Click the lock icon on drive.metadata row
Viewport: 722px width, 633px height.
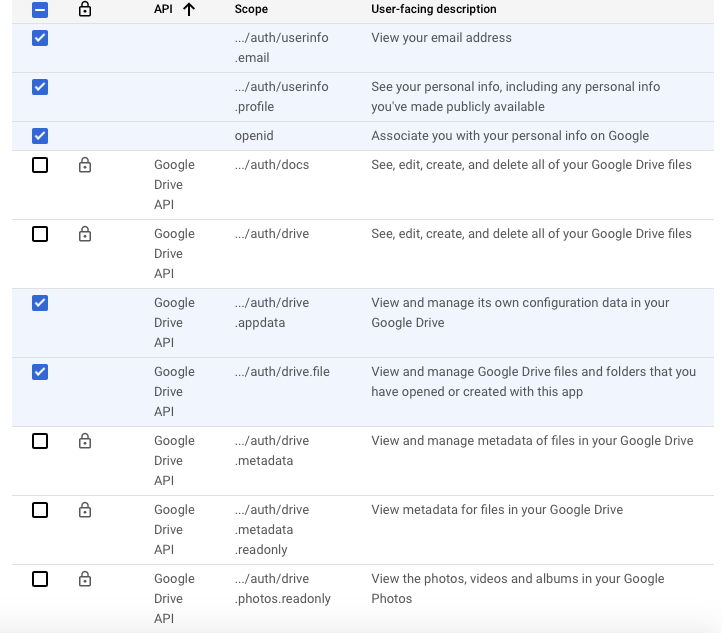pos(85,441)
